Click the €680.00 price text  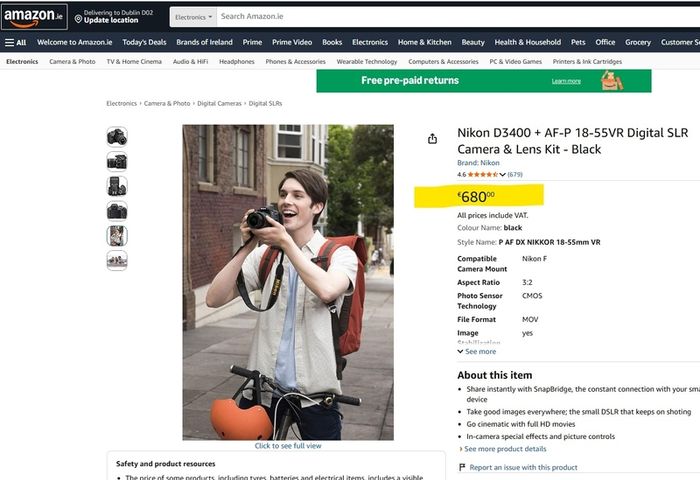pos(476,196)
